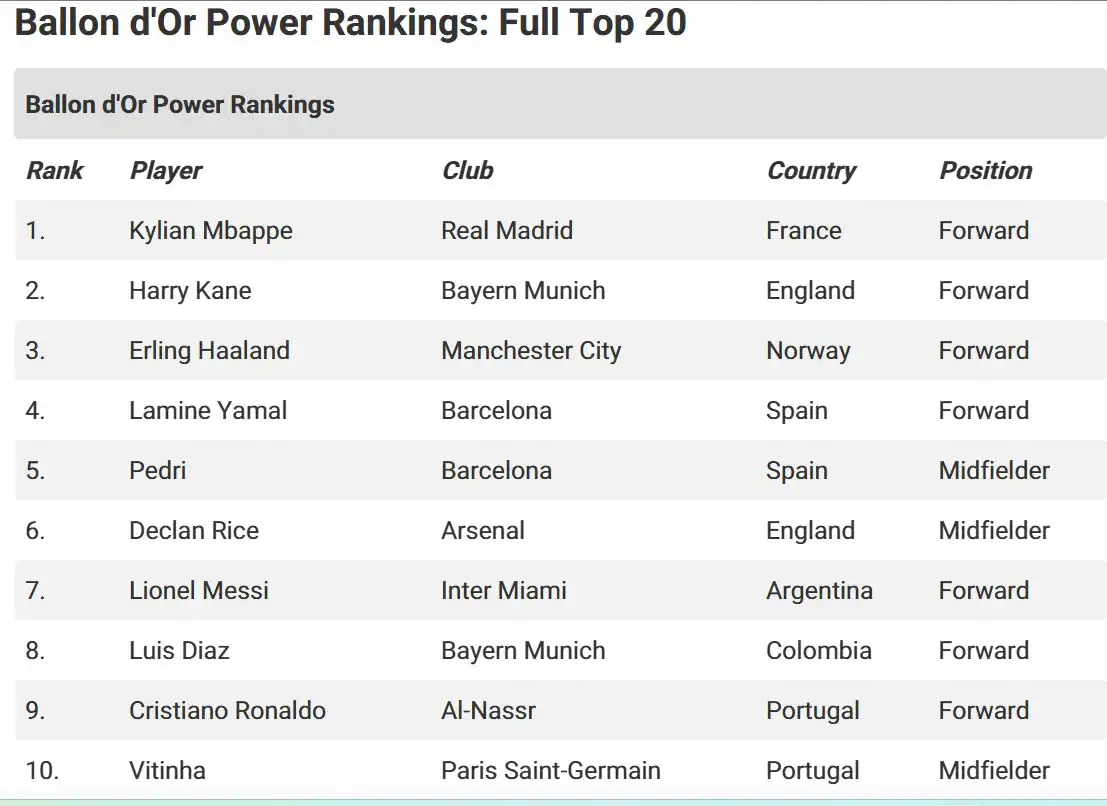Viewport: 1107px width, 806px height.
Task: Click Paris Saint-Germain in the Club column
Action: tap(551, 771)
